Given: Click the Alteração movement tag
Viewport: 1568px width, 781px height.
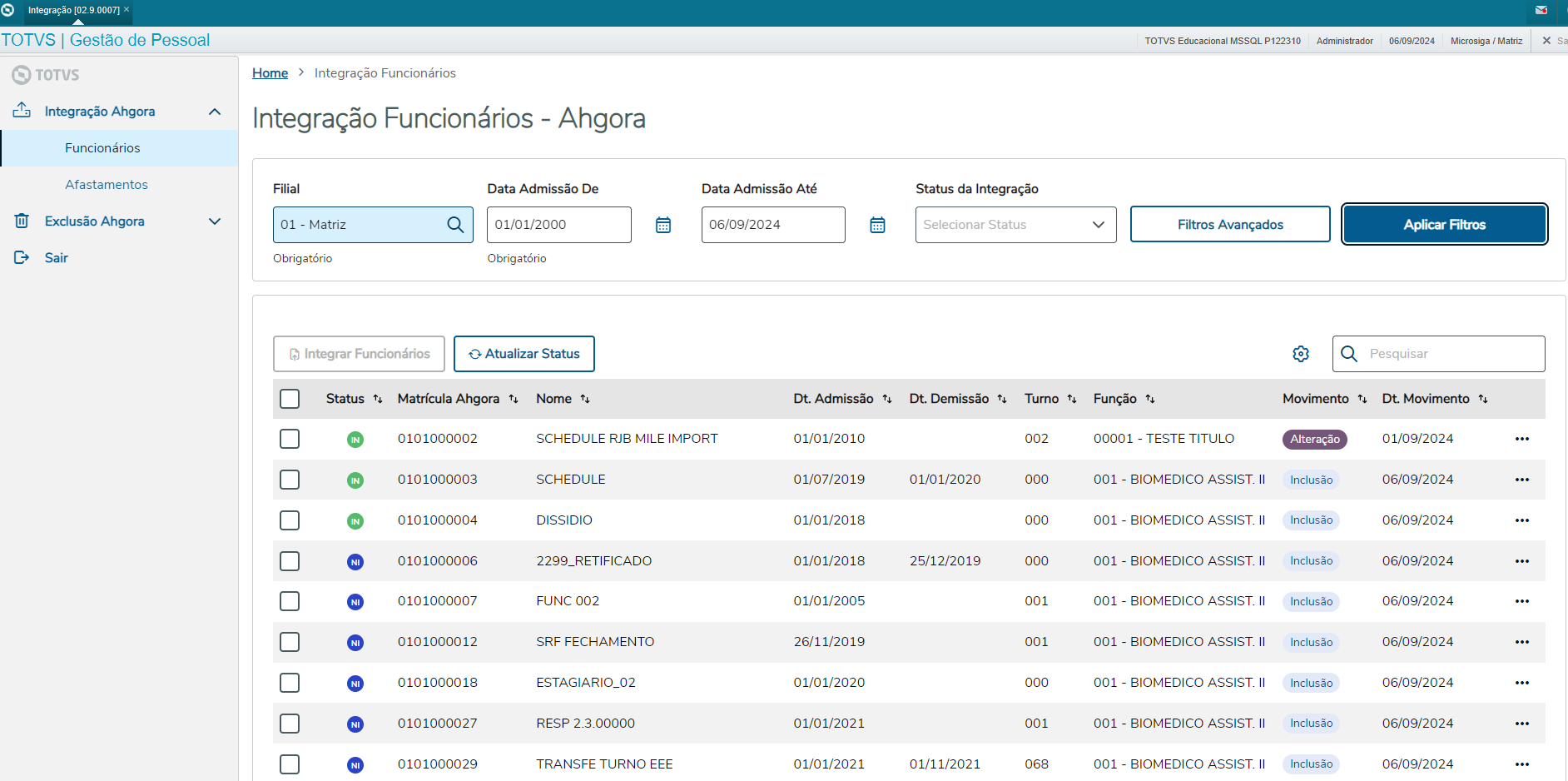Looking at the screenshot, I should point(1315,439).
